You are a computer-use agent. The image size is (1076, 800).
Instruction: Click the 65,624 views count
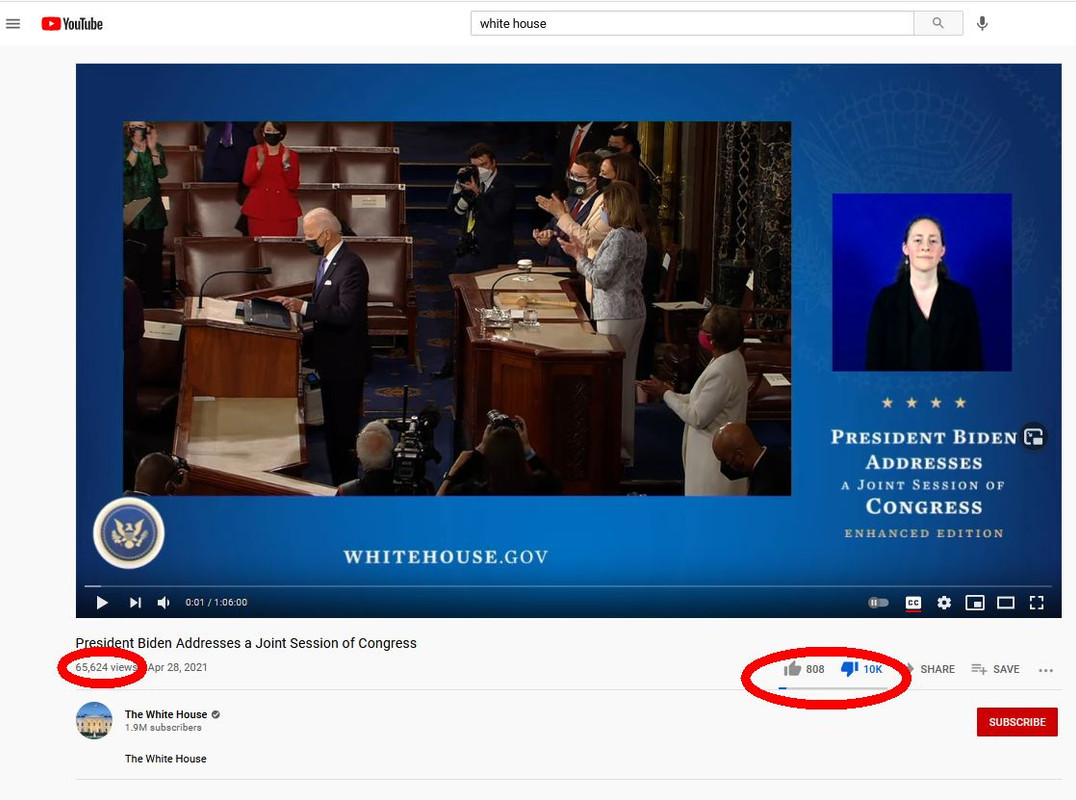pyautogui.click(x=106, y=667)
